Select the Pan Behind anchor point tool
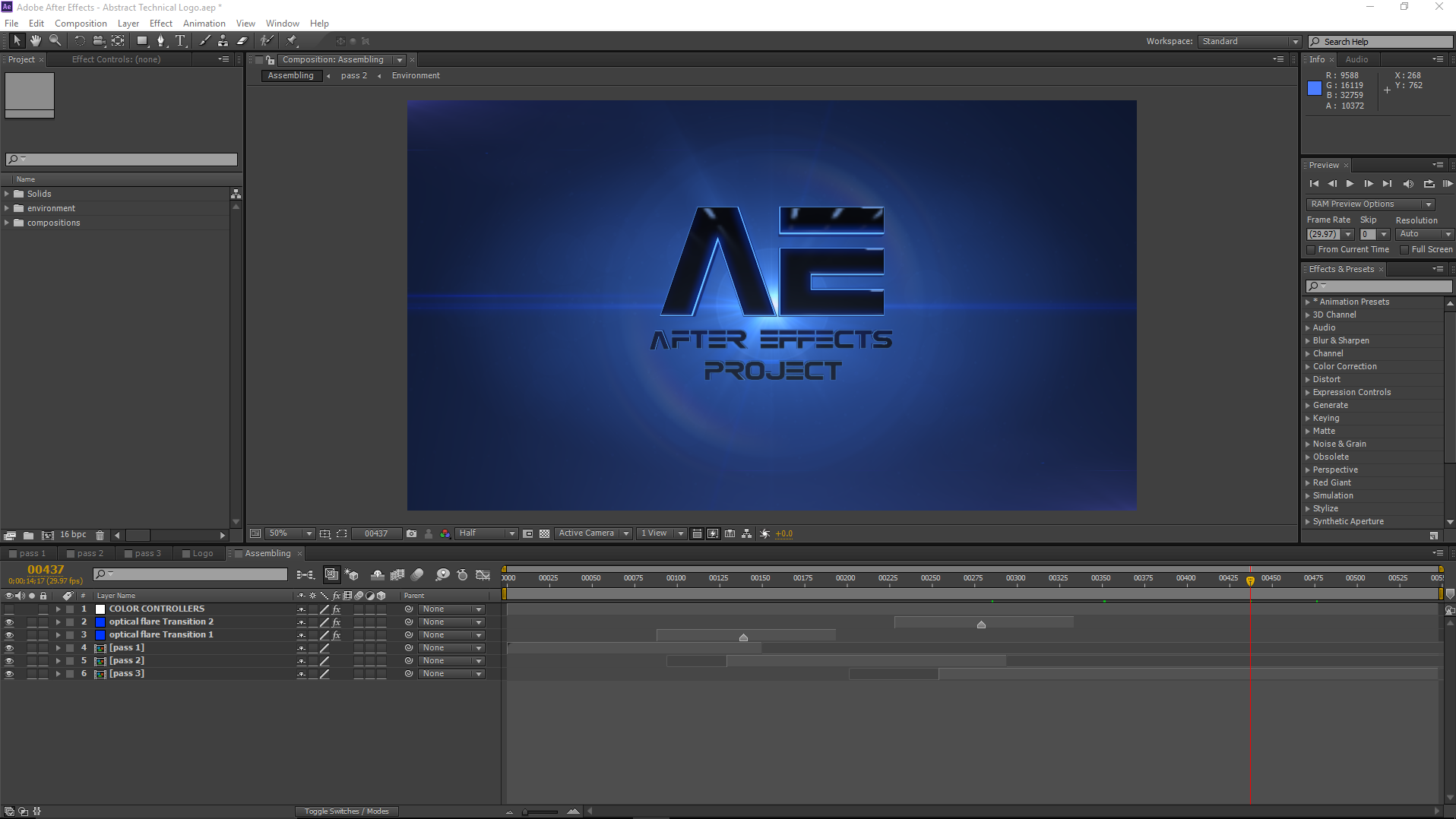Viewport: 1456px width, 819px height. click(x=118, y=41)
